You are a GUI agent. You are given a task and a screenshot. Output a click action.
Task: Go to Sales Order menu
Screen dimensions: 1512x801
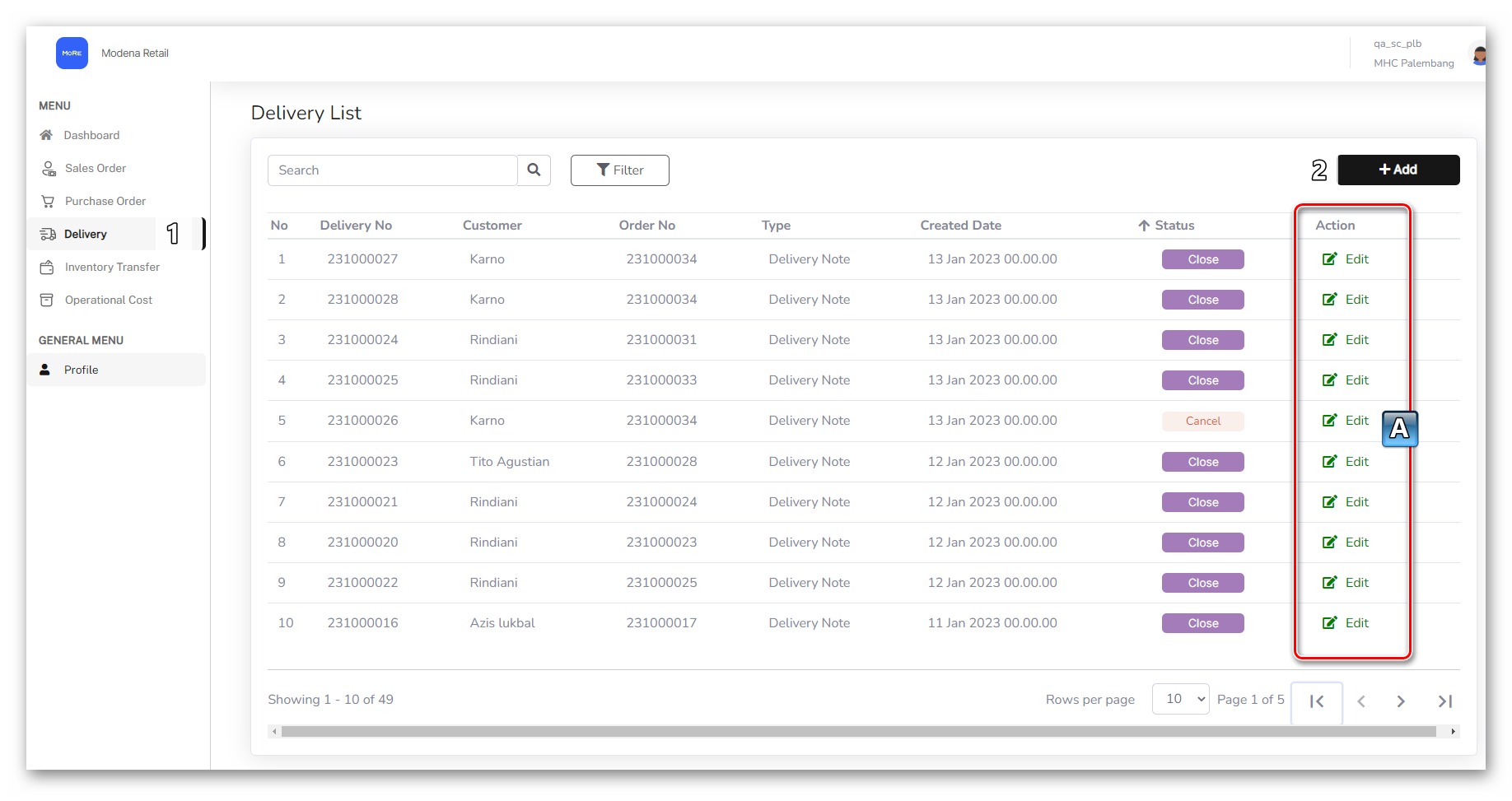[x=95, y=168]
